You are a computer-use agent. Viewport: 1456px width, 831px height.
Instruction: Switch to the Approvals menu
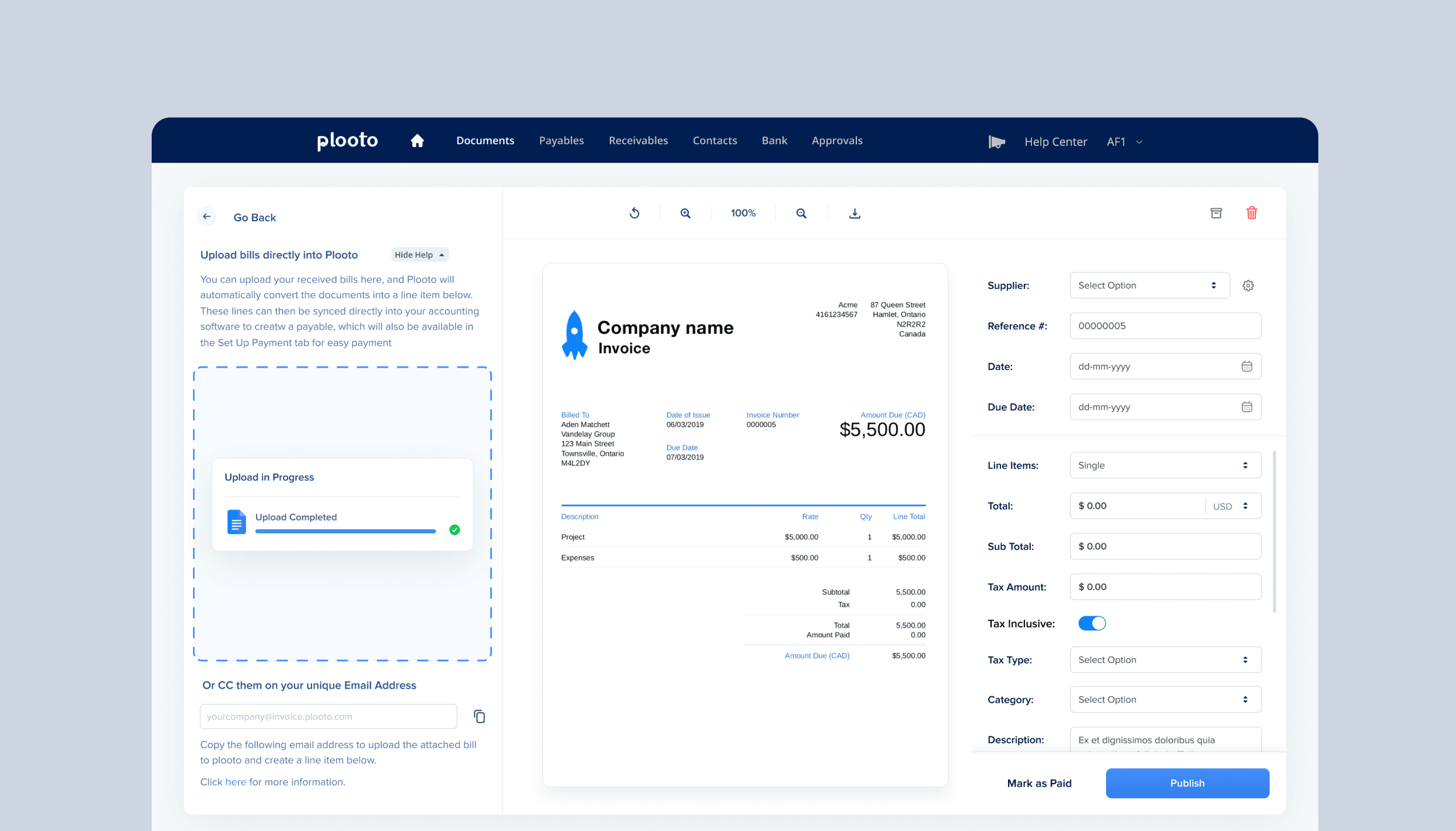[836, 141]
